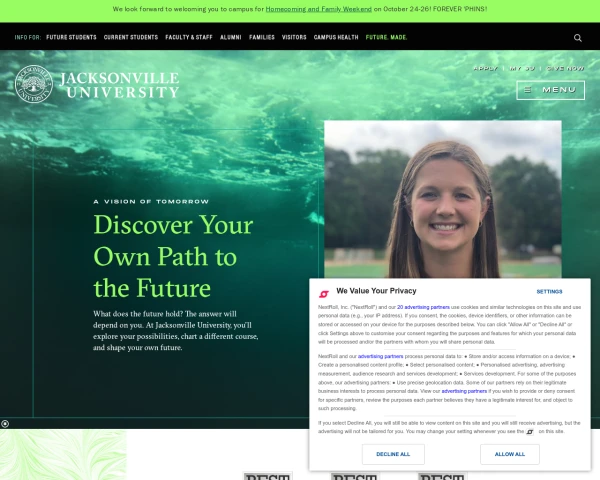This screenshot has width=600, height=480.
Task: Open Campus Health nav item
Action: pyautogui.click(x=336, y=37)
